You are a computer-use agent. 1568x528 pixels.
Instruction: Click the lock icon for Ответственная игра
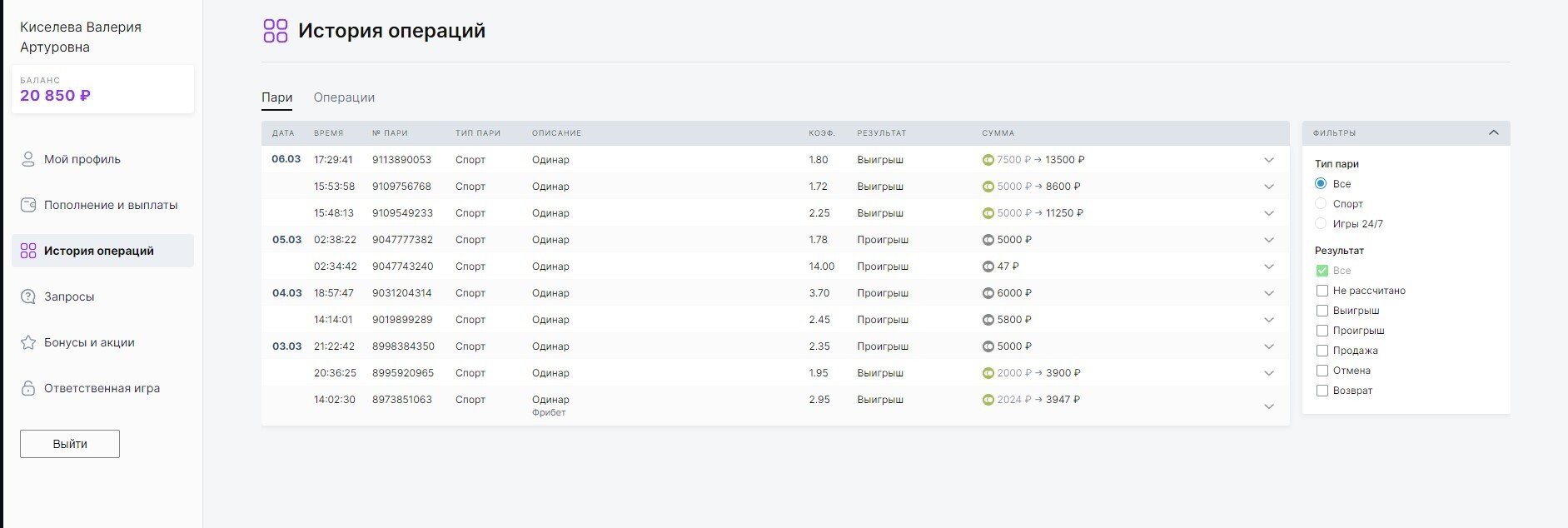point(28,388)
